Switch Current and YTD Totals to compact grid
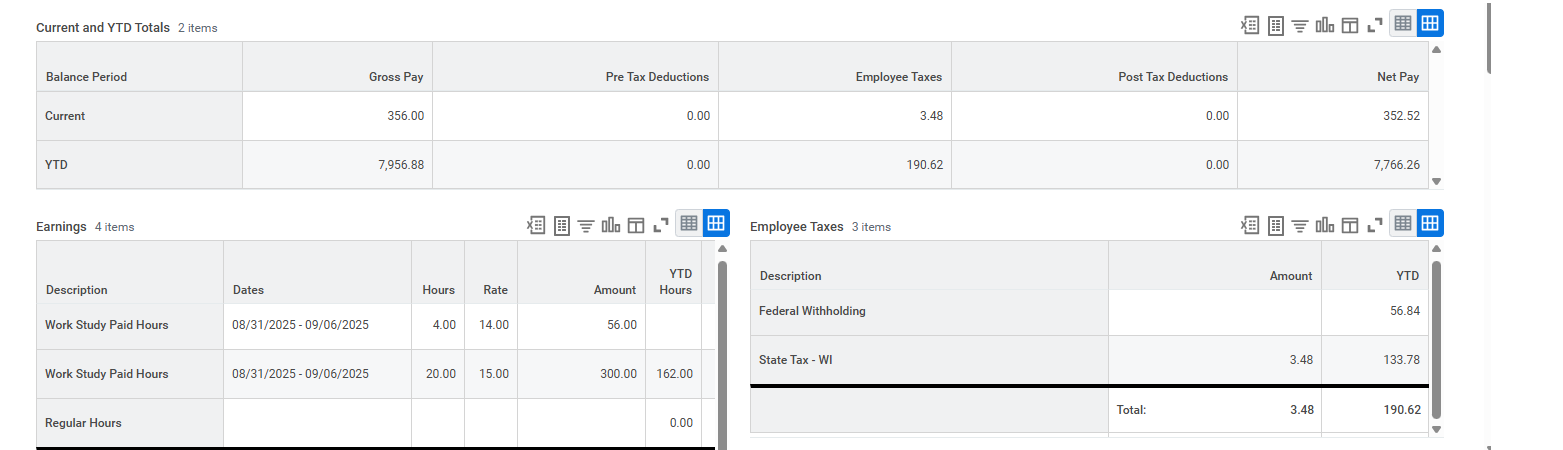The width and height of the screenshot is (1563, 450). click(x=1403, y=24)
